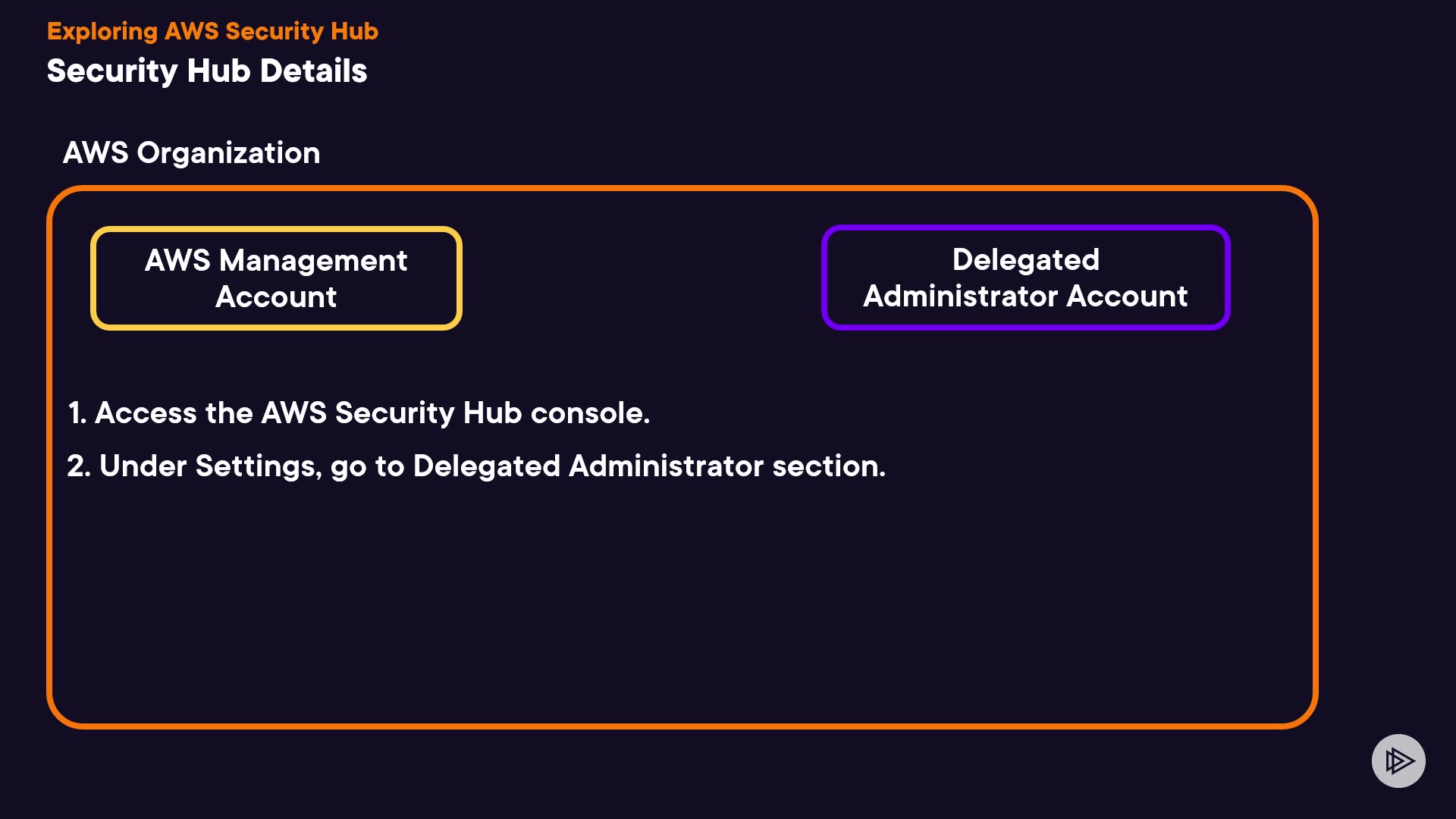Click the Pluralsight play logo icon
The height and width of the screenshot is (819, 1456).
[1398, 761]
